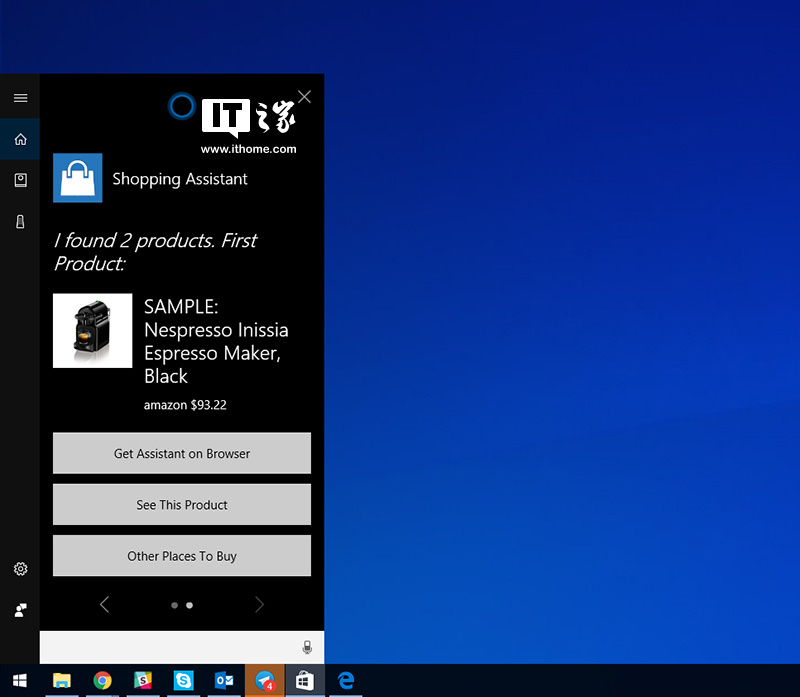
Task: Open Cortana's devices icon in sidebar
Action: 20,221
